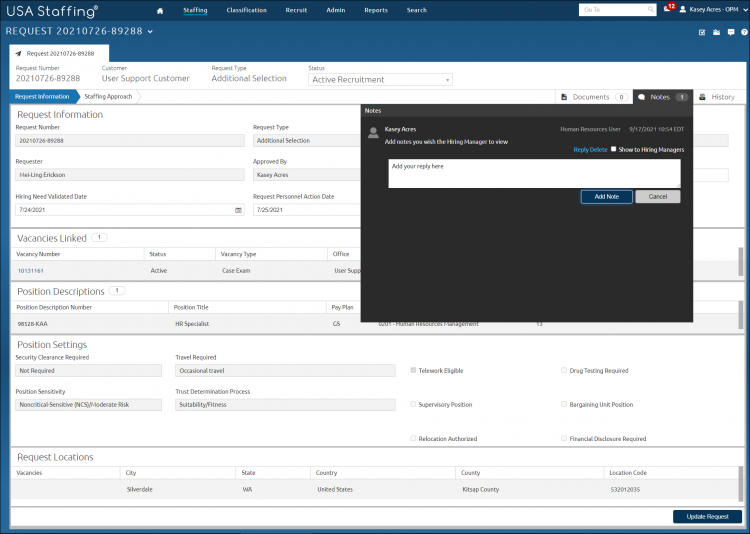Click the Vacancies Linked count badge 1
Image resolution: width=750 pixels, height=534 pixels.
[99, 237]
